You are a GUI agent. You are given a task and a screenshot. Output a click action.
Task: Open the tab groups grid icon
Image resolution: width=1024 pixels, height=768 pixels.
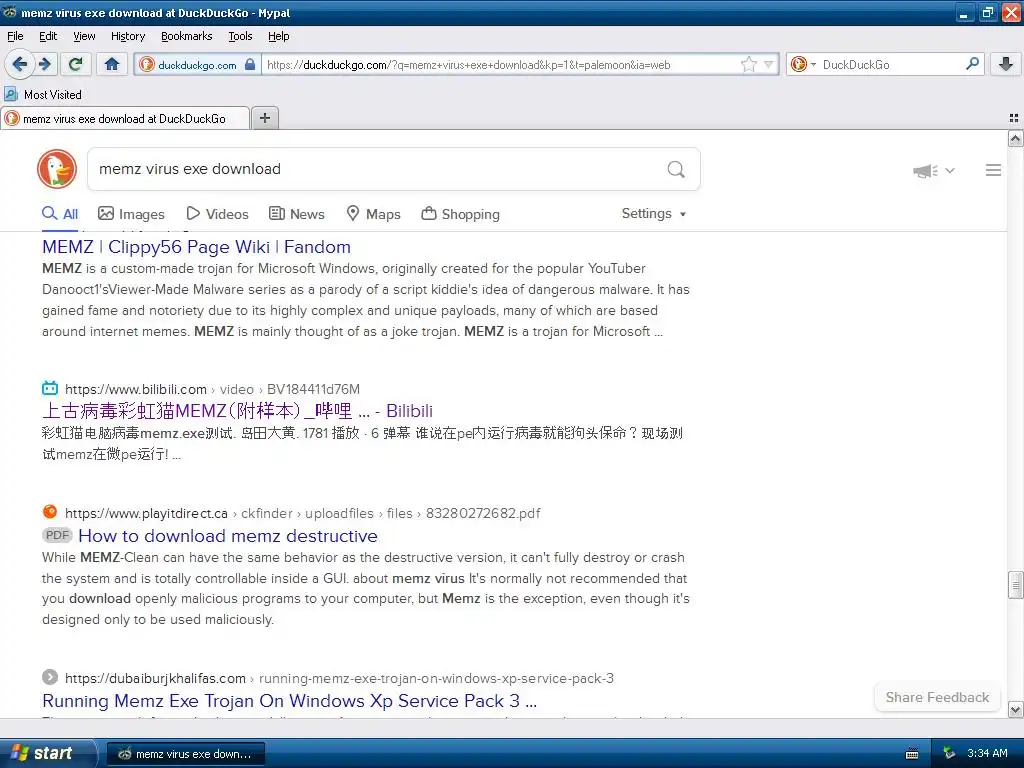(1014, 118)
